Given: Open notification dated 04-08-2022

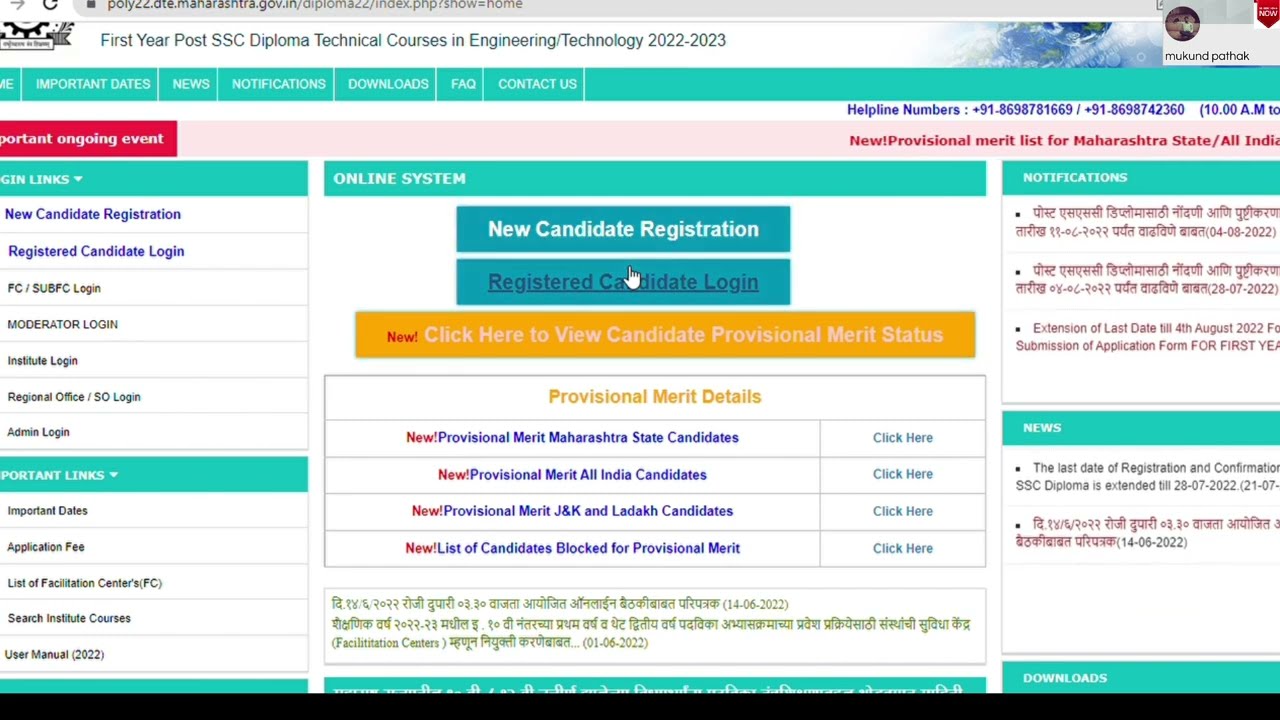Looking at the screenshot, I should point(1147,222).
